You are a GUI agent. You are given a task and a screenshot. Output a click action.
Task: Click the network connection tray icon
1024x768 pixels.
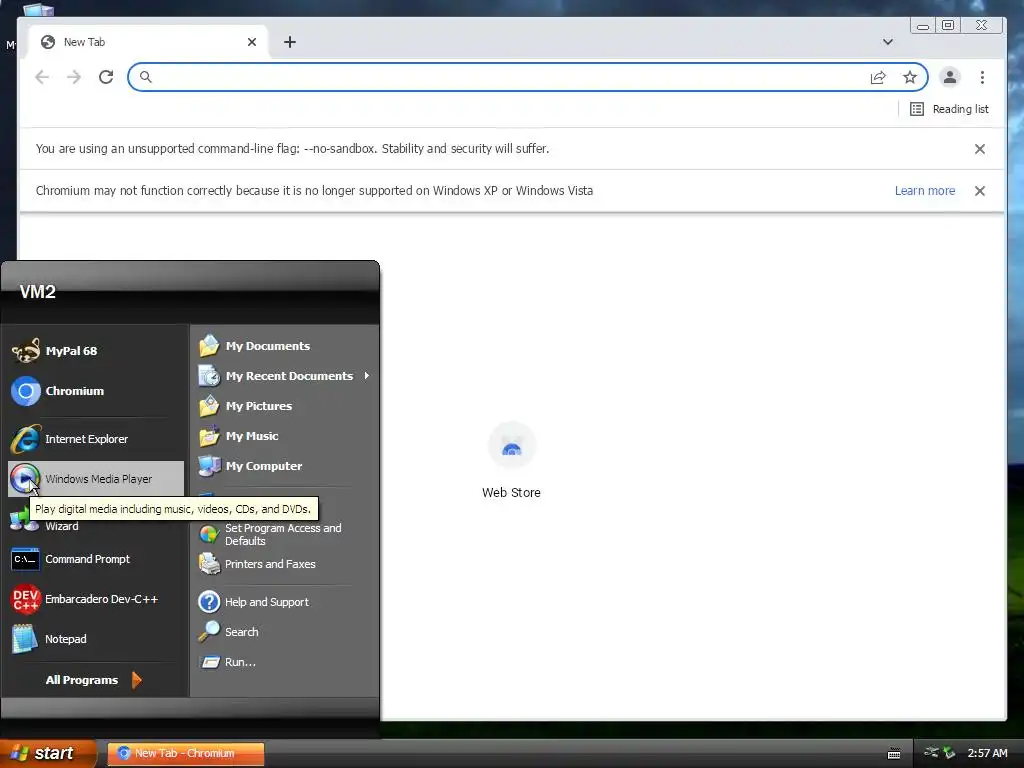click(931, 752)
